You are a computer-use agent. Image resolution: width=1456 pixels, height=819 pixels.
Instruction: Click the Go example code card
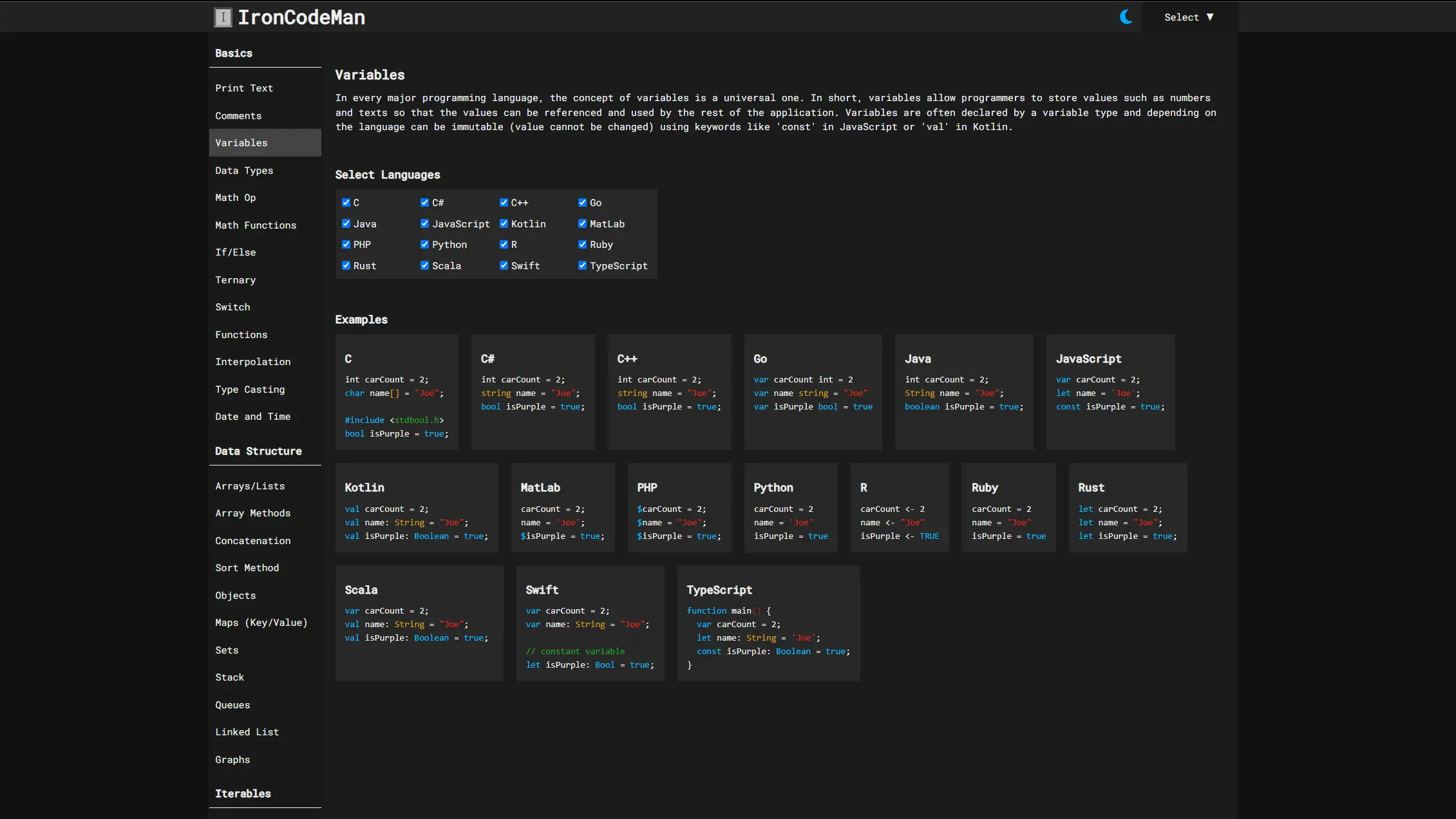tap(813, 392)
